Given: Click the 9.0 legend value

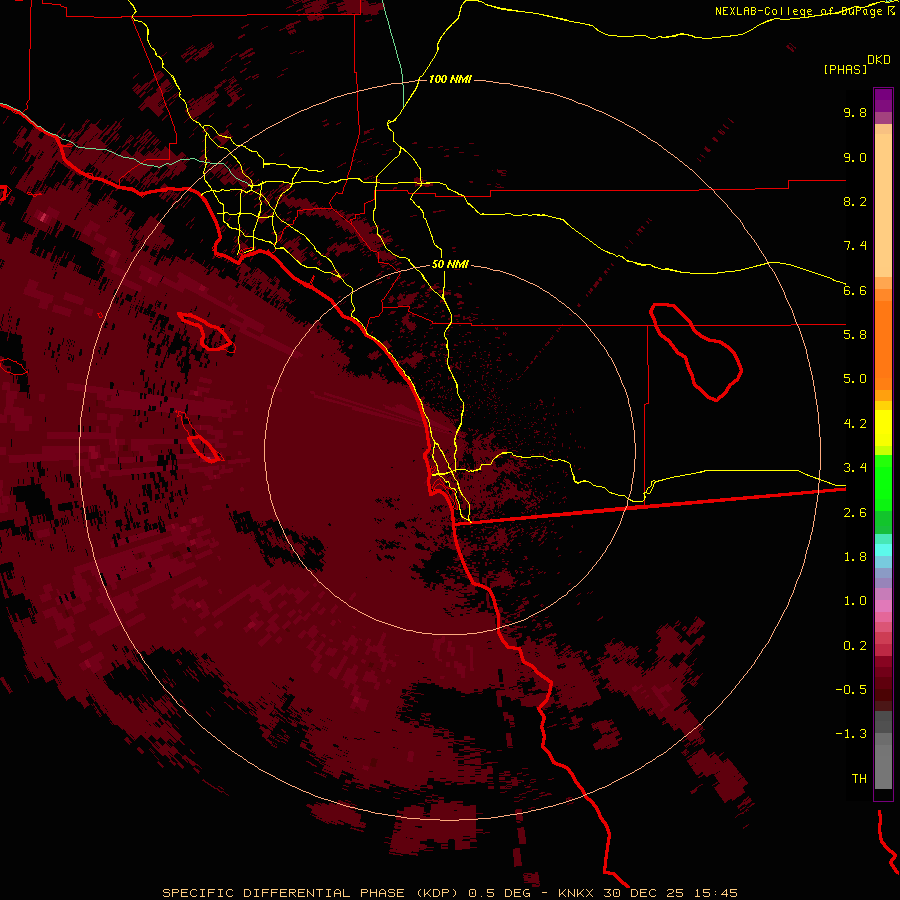Looking at the screenshot, I should [x=855, y=157].
